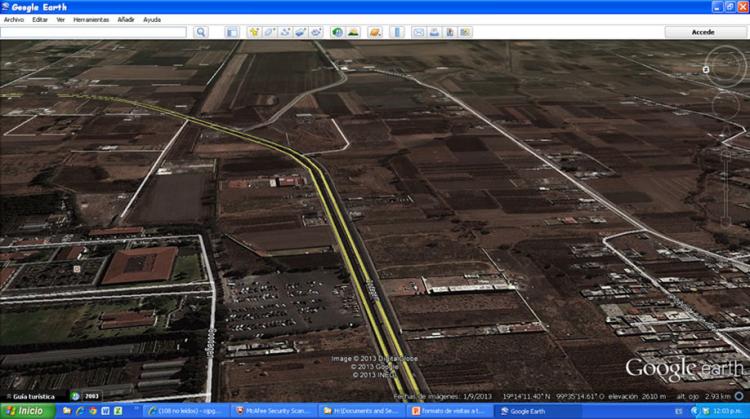Click the elevación 2610 m readout

click(x=638, y=397)
